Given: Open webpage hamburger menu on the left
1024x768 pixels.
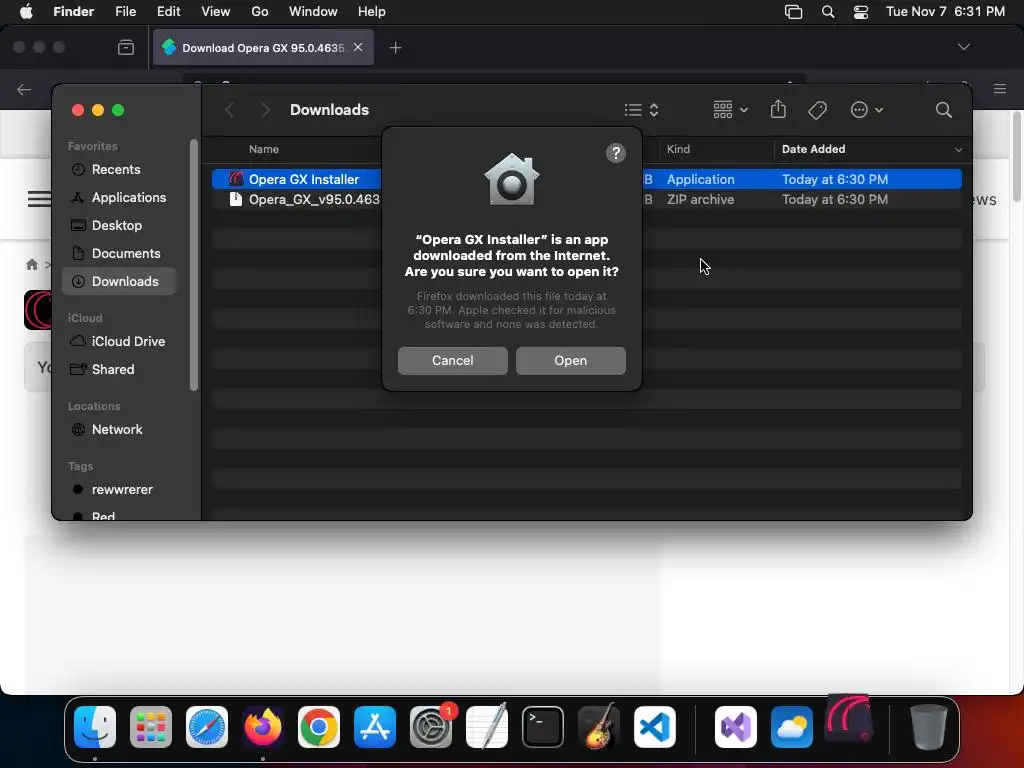Looking at the screenshot, I should point(39,199).
